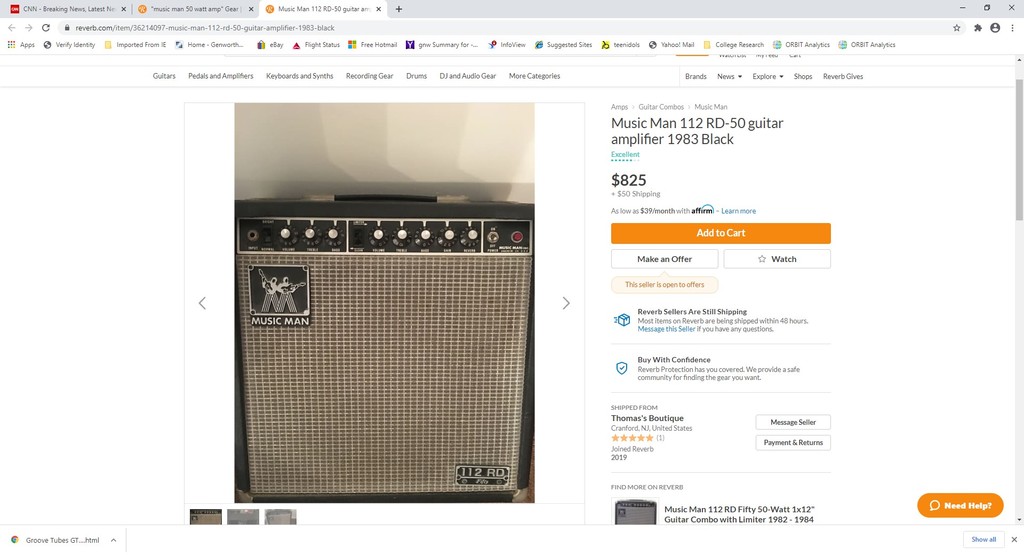Select the second photo thumbnail
This screenshot has height=555, width=1024.
(x=243, y=517)
